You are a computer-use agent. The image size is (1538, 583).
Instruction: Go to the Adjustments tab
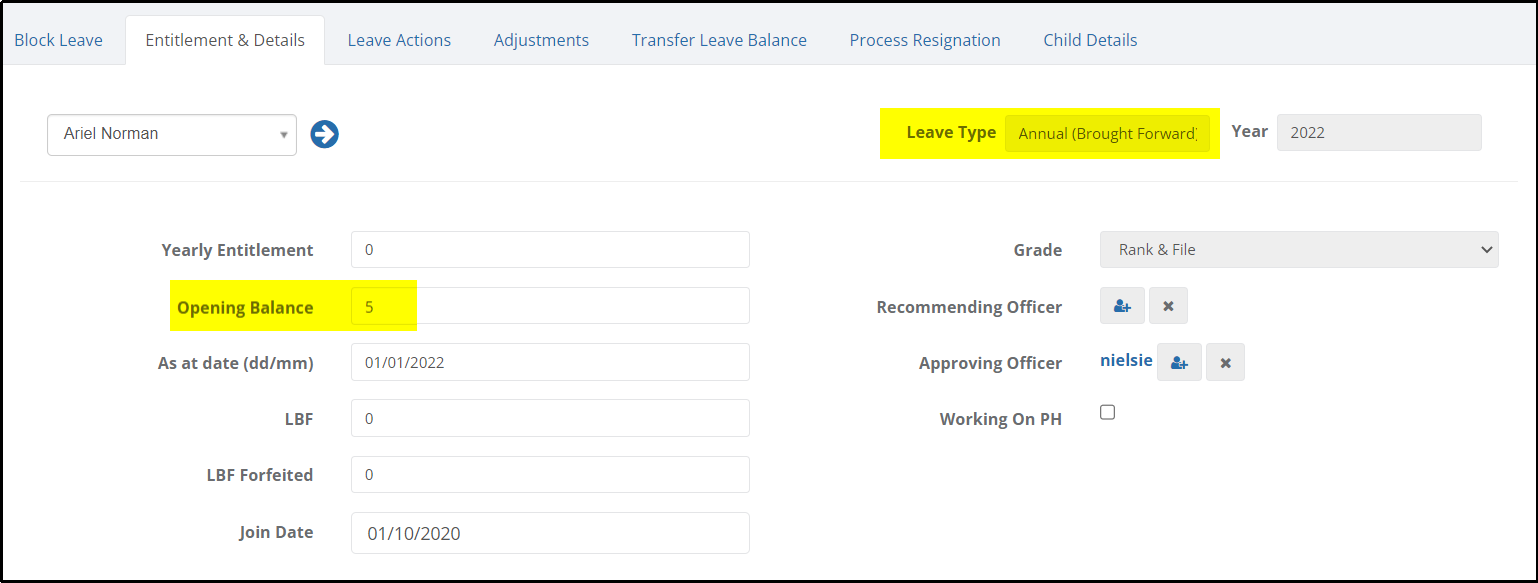(541, 40)
